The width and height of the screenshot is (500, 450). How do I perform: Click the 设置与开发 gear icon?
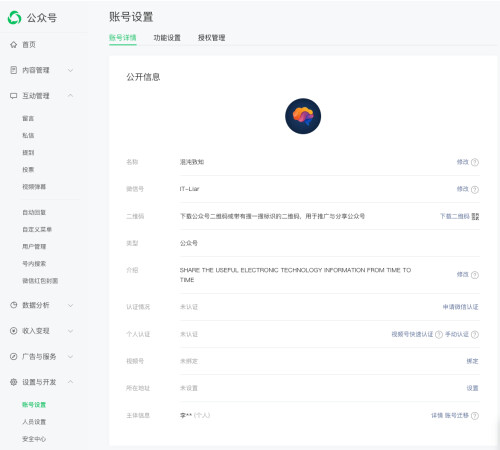[x=13, y=382]
